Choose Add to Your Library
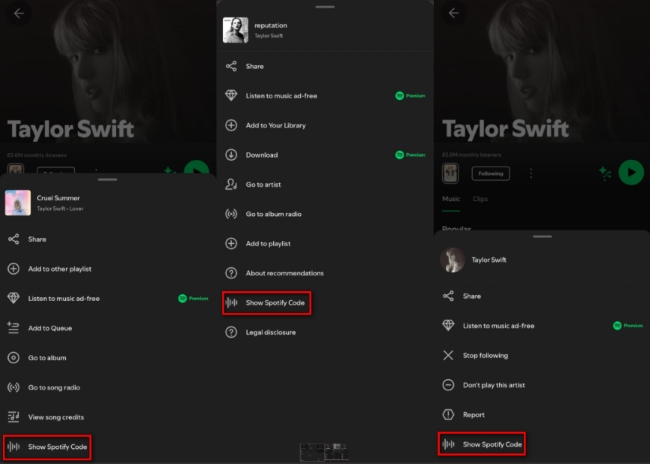This screenshot has height=464, width=650. [x=325, y=125]
